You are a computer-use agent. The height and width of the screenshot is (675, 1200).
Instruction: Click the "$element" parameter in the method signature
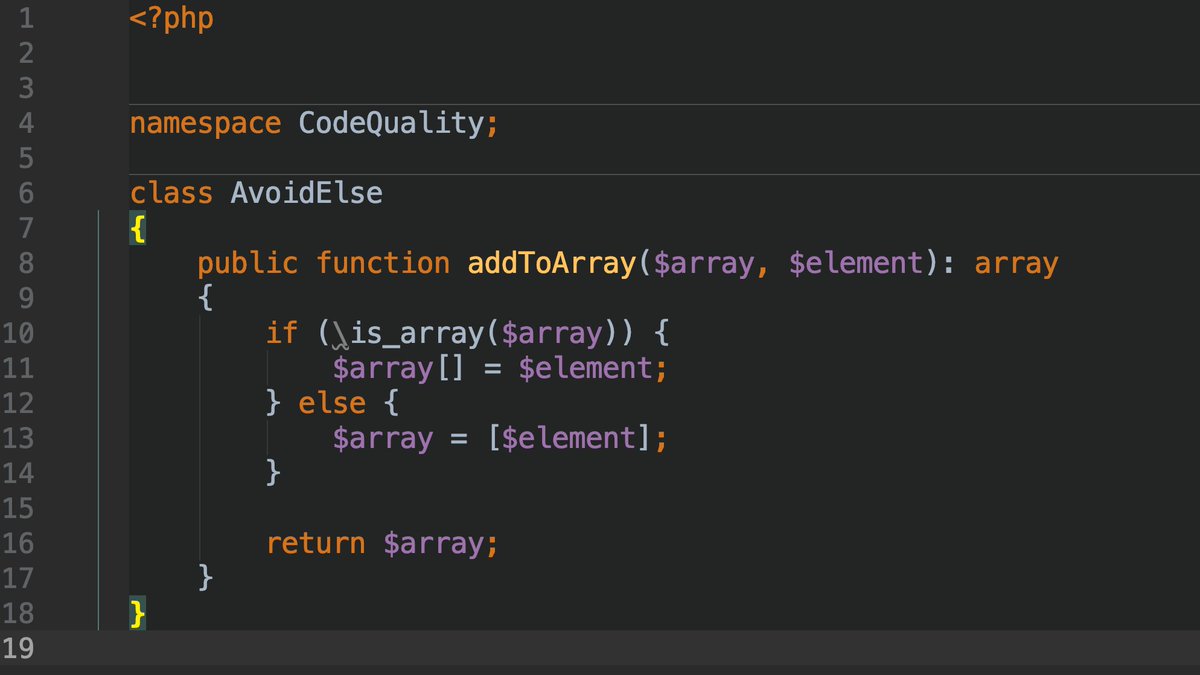[855, 263]
